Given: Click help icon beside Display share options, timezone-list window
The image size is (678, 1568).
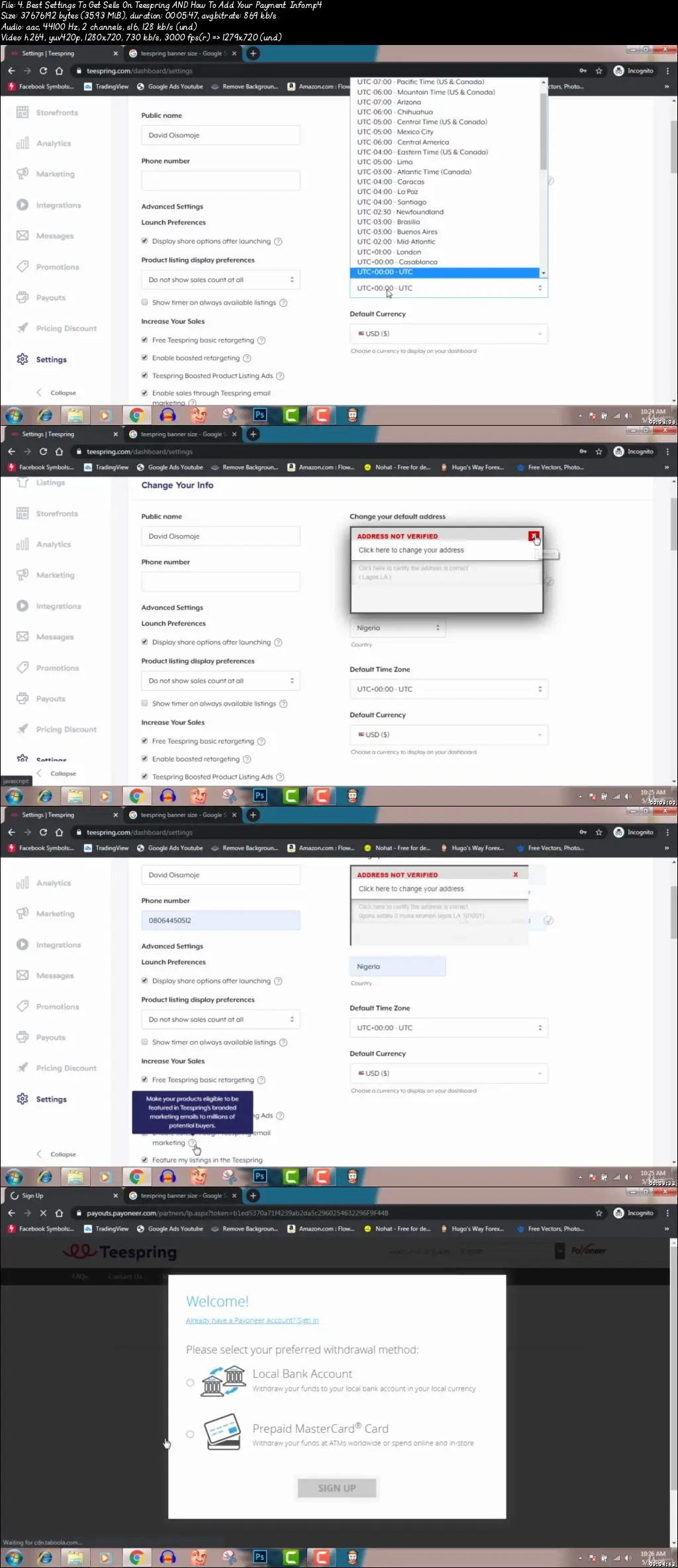Looking at the screenshot, I should [278, 242].
